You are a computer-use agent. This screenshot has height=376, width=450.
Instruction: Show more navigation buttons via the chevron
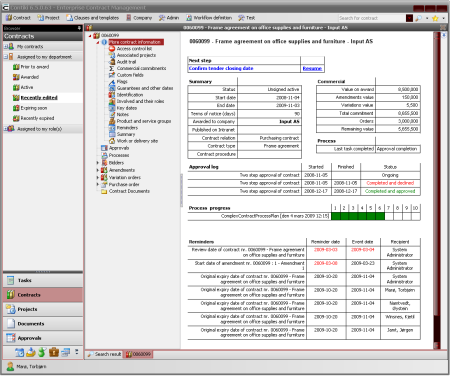(77, 352)
